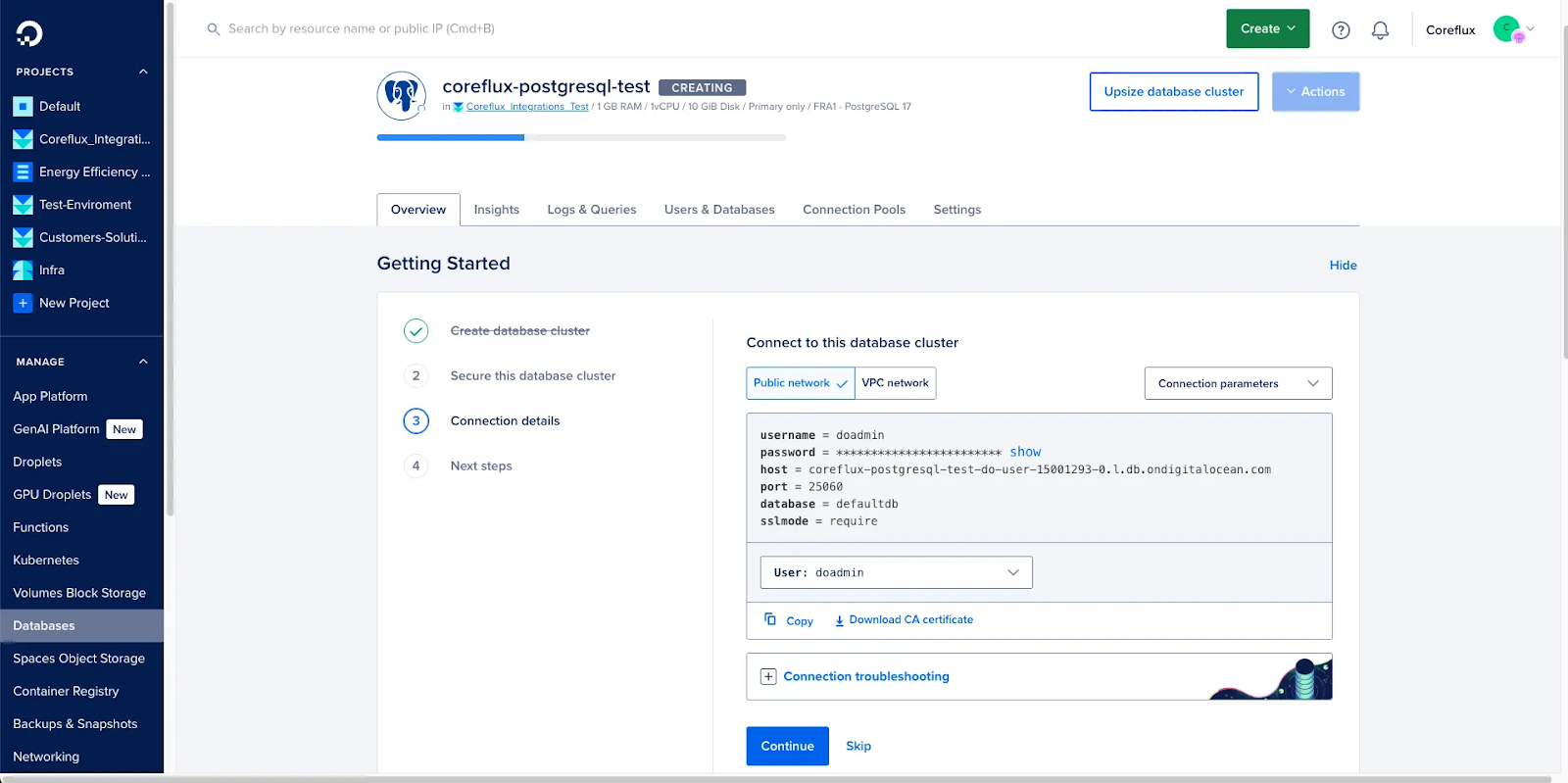This screenshot has height=783, width=1568.
Task: Click the copy clipboard icon
Action: point(770,619)
